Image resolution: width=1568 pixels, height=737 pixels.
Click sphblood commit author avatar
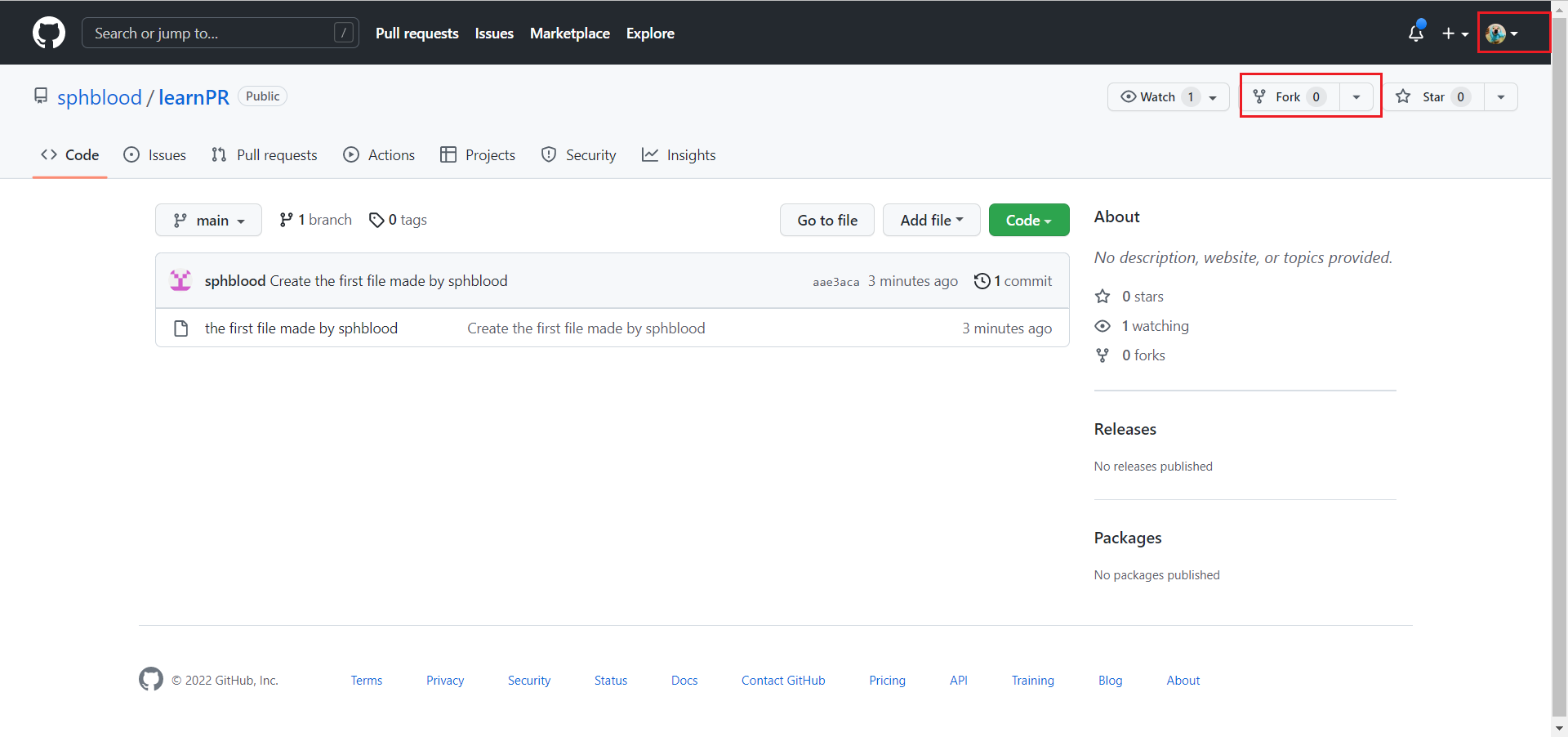tap(180, 280)
